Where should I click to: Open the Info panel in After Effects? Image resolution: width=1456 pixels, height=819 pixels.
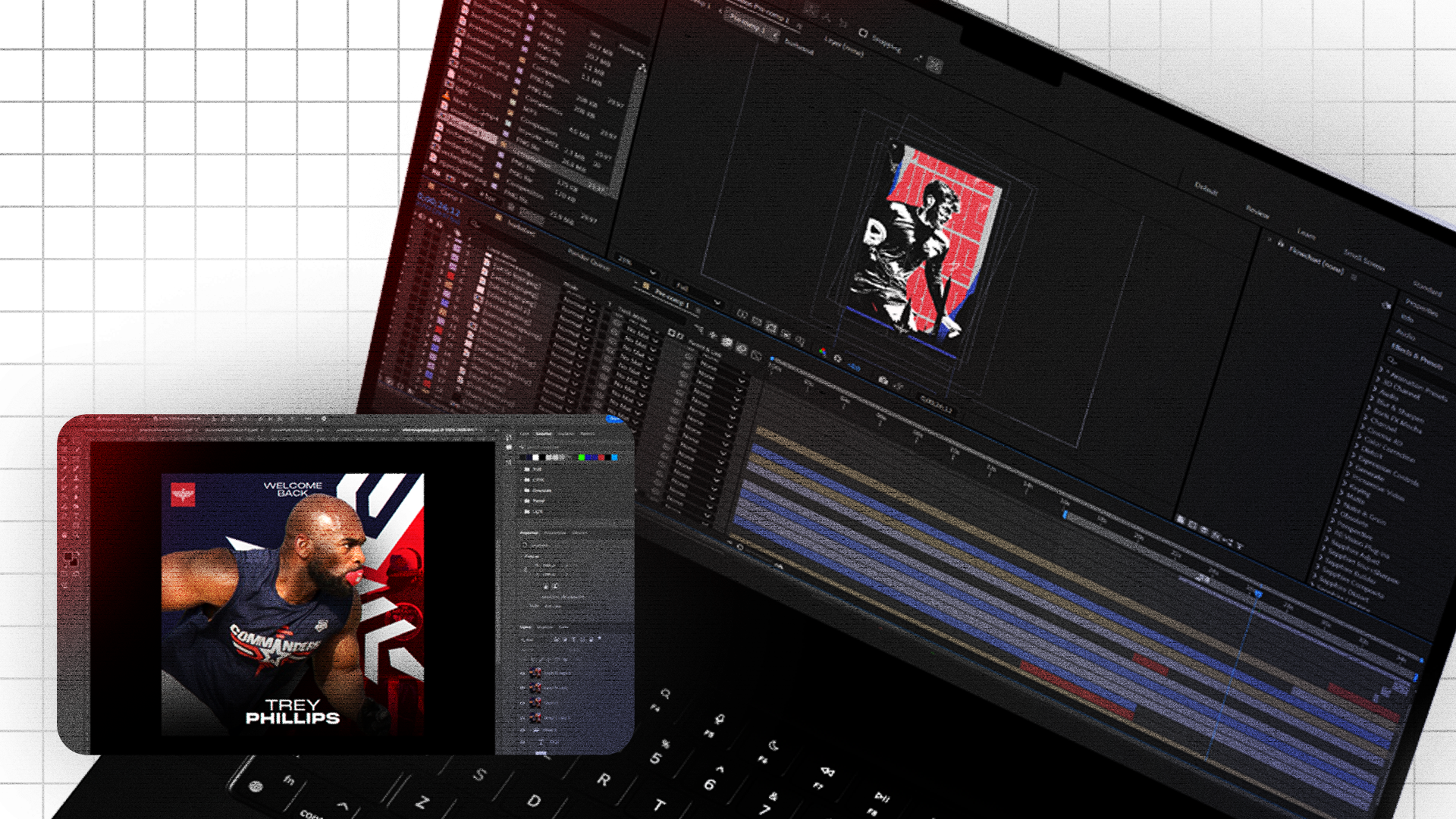coord(1407,319)
